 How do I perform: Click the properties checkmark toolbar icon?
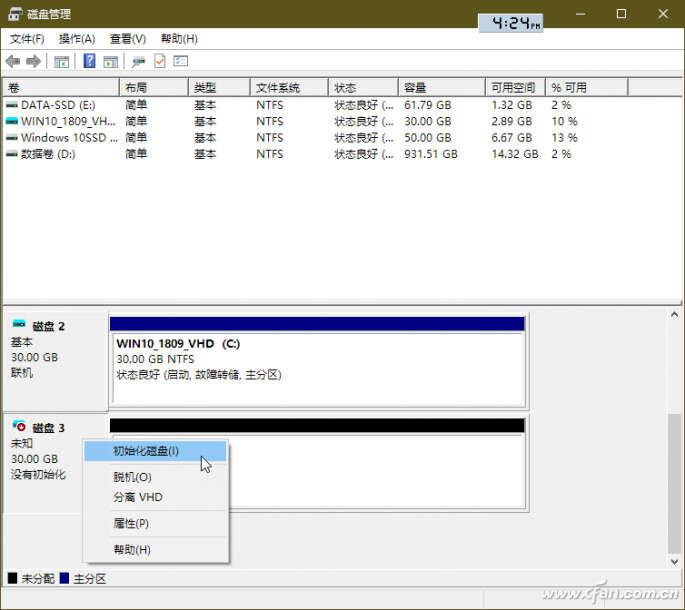coord(160,61)
